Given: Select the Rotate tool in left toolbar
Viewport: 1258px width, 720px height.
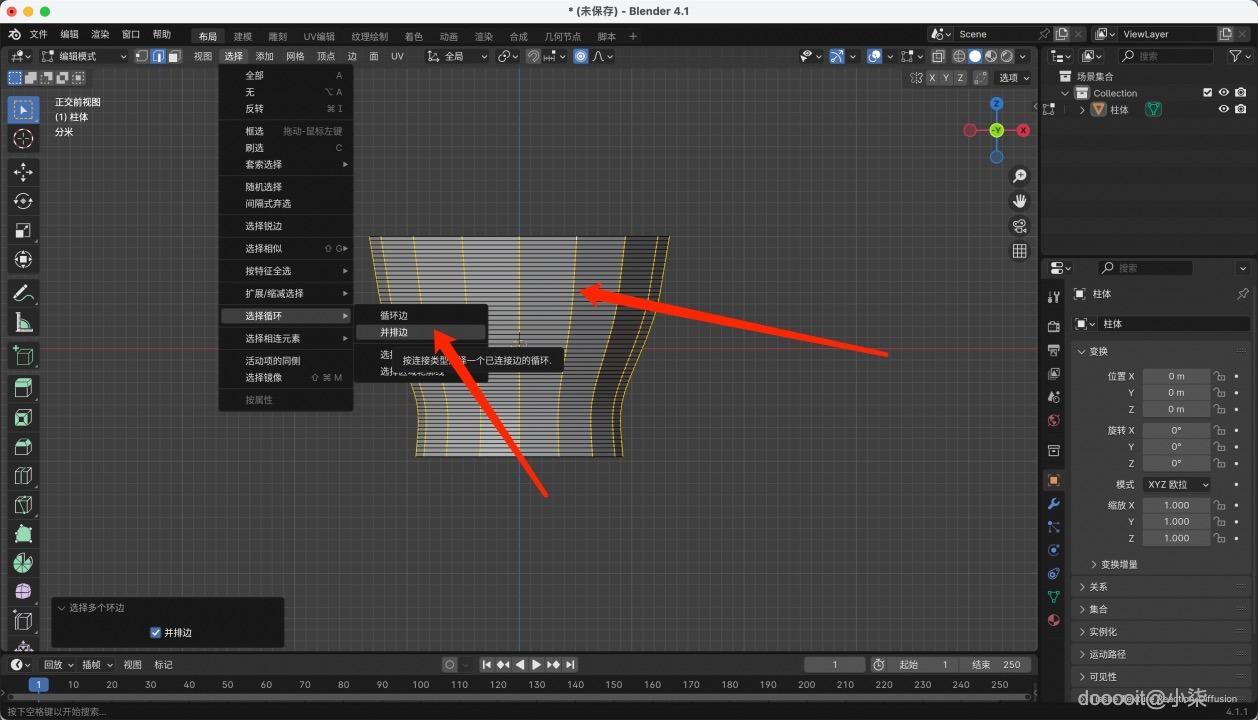Looking at the screenshot, I should (x=23, y=201).
